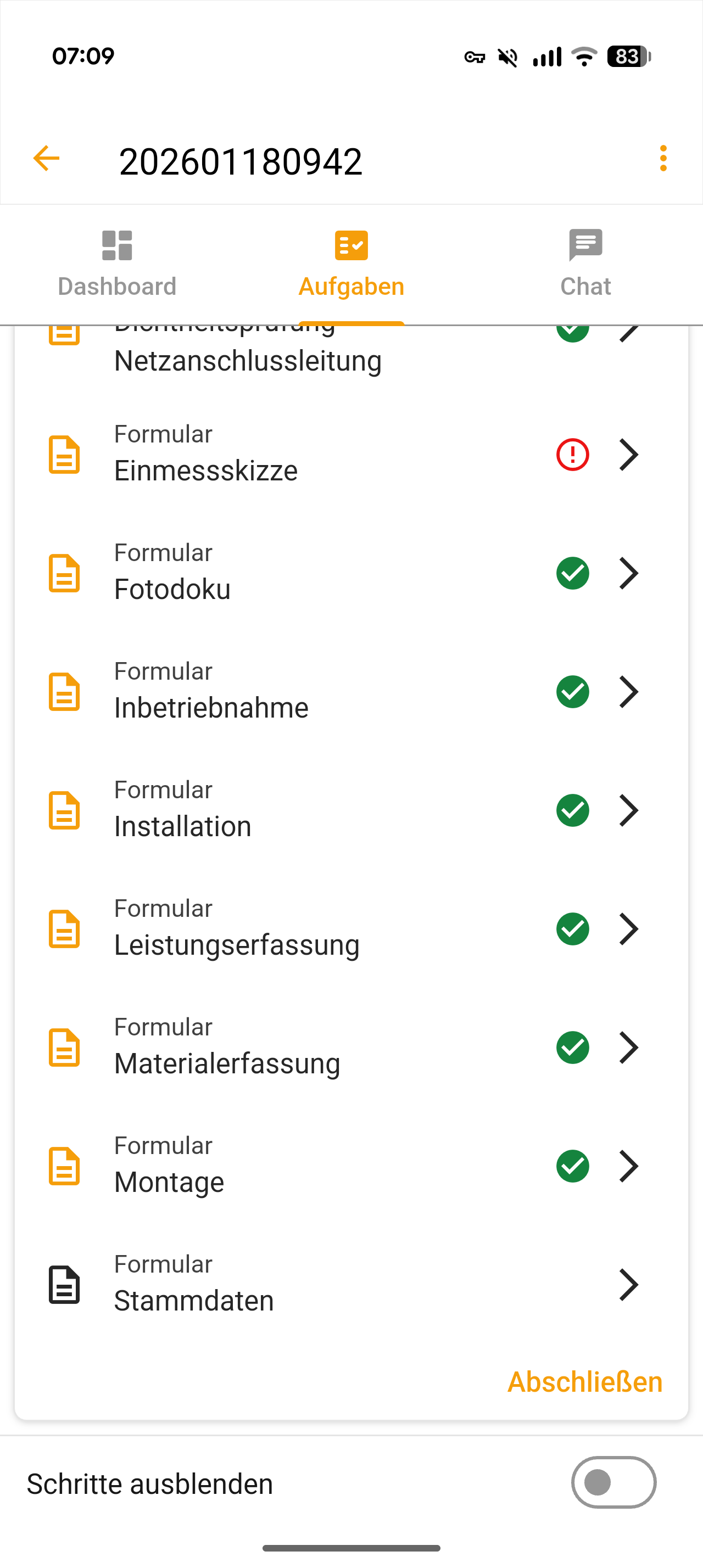The width and height of the screenshot is (703, 1568).
Task: Open the three-dot overflow menu
Action: pos(663,159)
